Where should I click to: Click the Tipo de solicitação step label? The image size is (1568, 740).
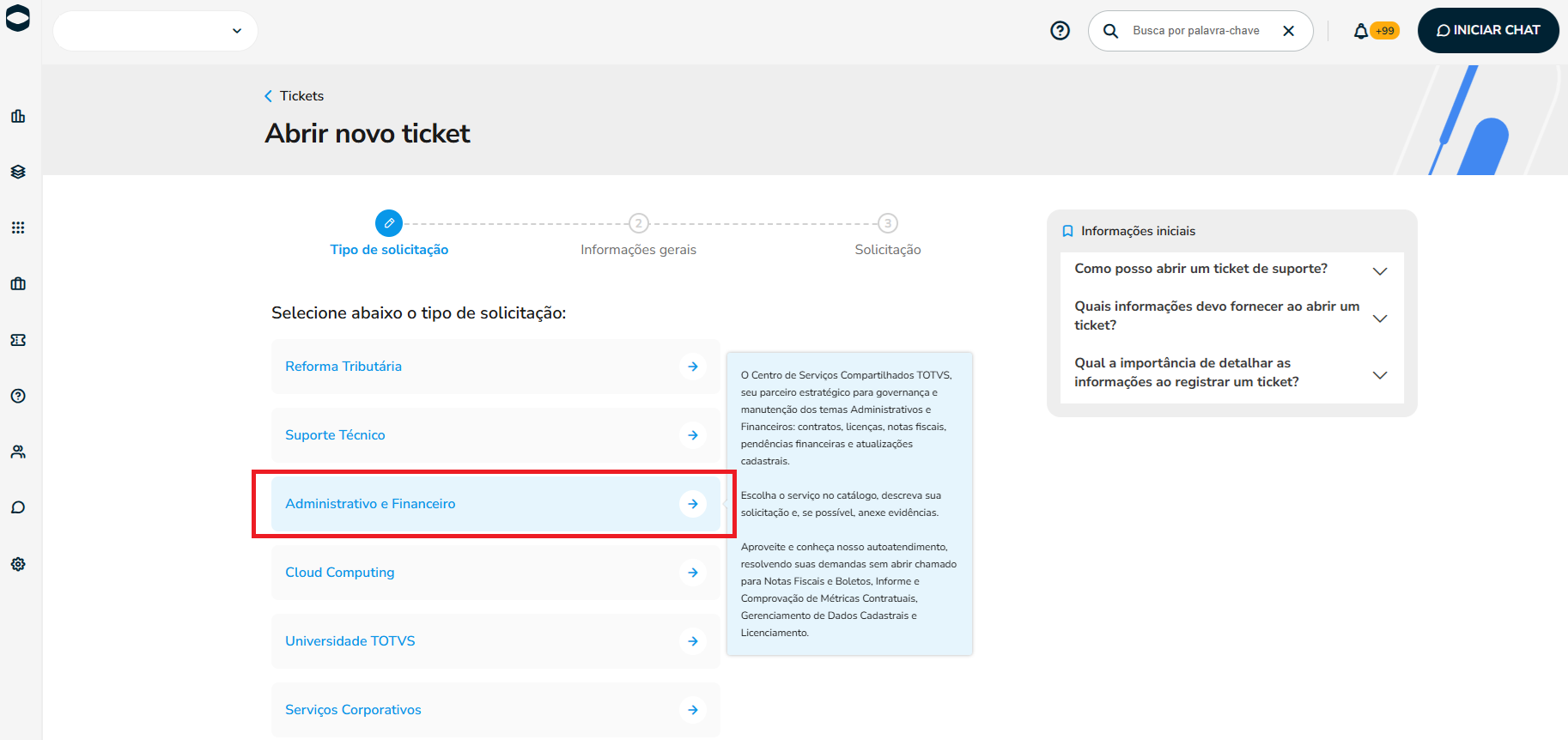[389, 250]
